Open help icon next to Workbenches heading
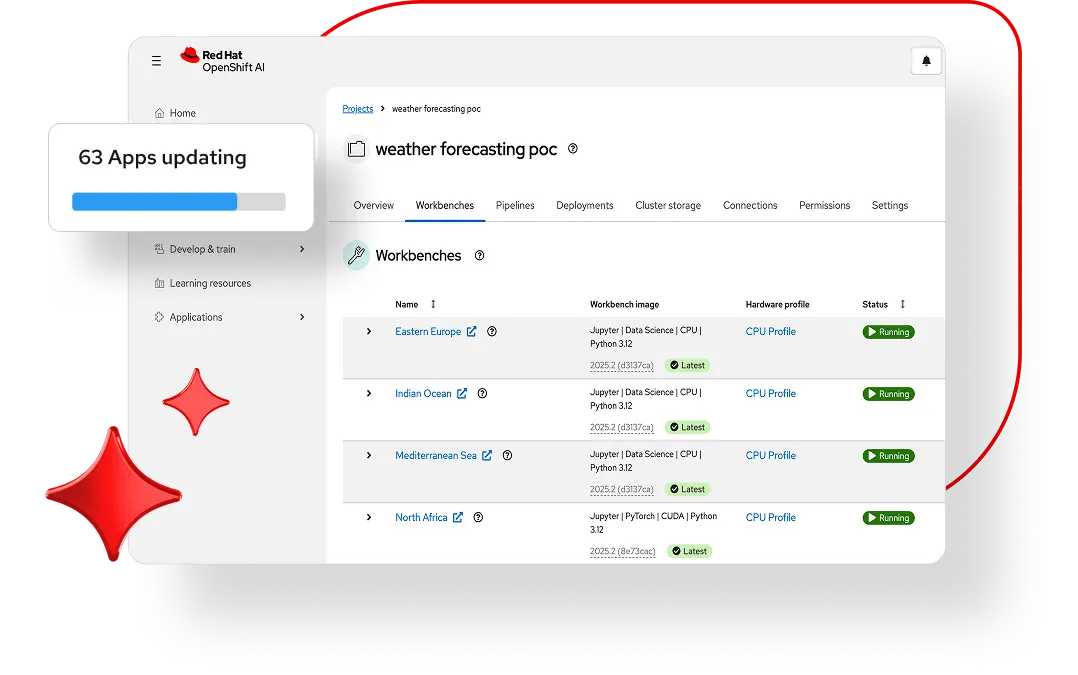The height and width of the screenshot is (675, 1078). click(480, 256)
